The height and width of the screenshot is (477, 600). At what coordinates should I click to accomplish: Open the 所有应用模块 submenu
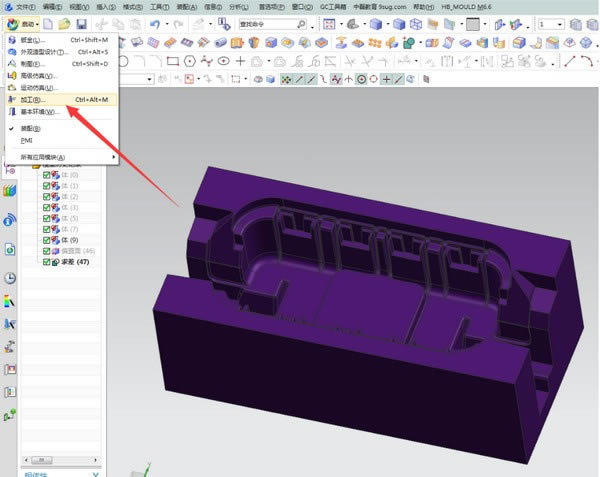[x=45, y=157]
